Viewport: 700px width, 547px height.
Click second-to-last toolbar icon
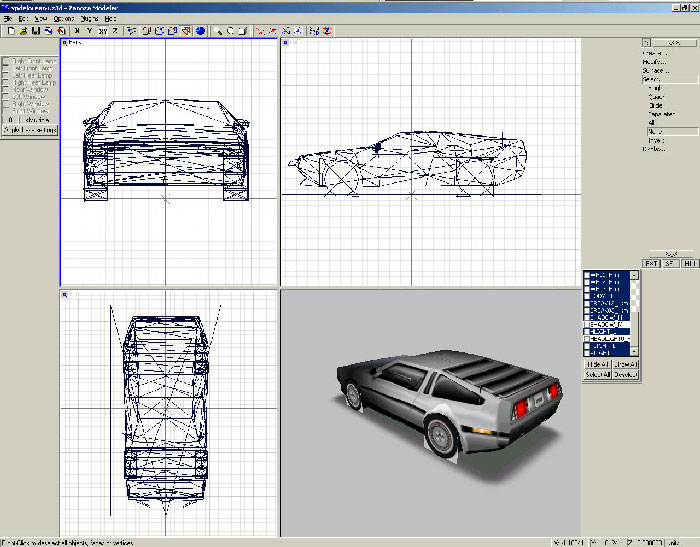click(x=314, y=31)
